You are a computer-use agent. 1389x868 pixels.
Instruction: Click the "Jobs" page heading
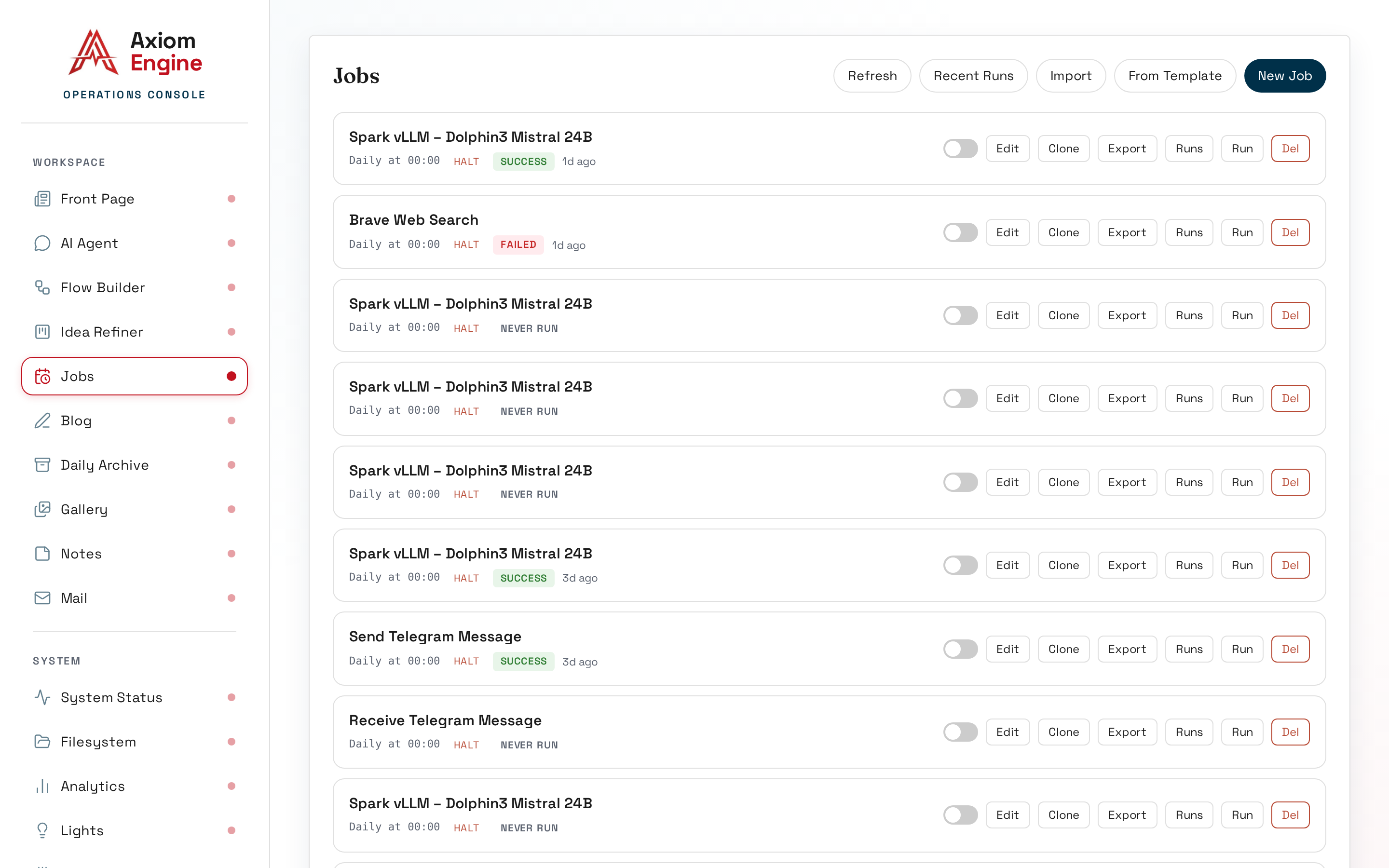click(x=356, y=76)
